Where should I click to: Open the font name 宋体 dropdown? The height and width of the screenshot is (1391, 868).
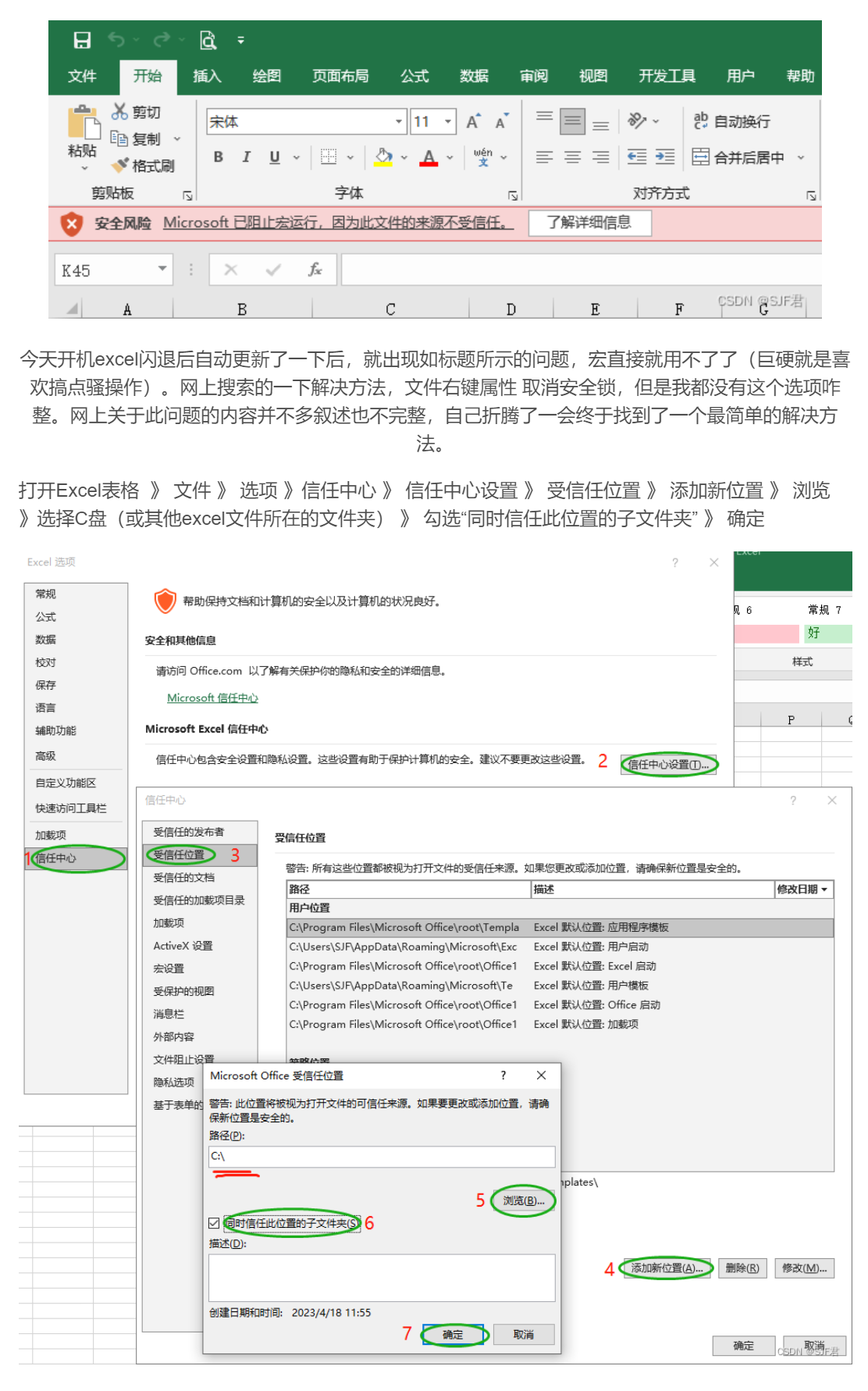[x=399, y=121]
